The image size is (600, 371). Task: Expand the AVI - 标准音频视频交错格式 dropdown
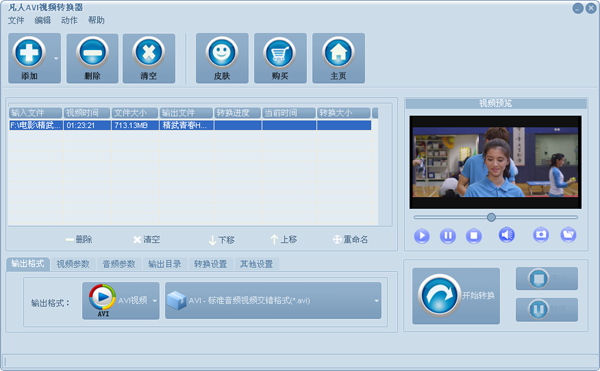pos(273,301)
